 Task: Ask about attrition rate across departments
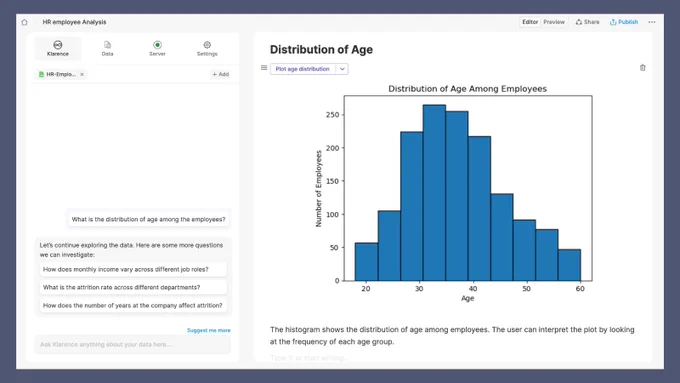pos(133,287)
